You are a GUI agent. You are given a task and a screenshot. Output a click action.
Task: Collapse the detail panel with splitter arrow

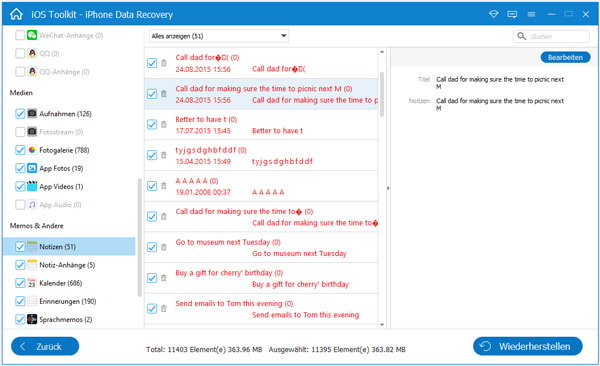tap(388, 188)
